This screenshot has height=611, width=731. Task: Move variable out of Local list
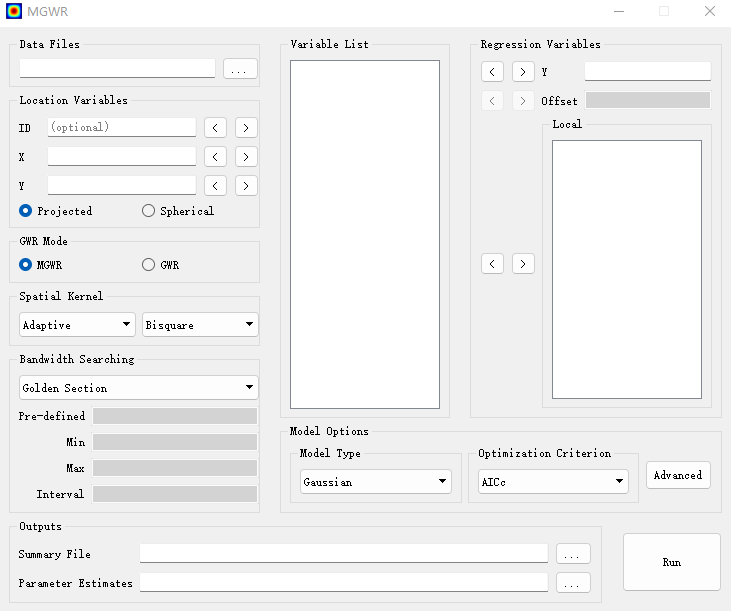[492, 264]
